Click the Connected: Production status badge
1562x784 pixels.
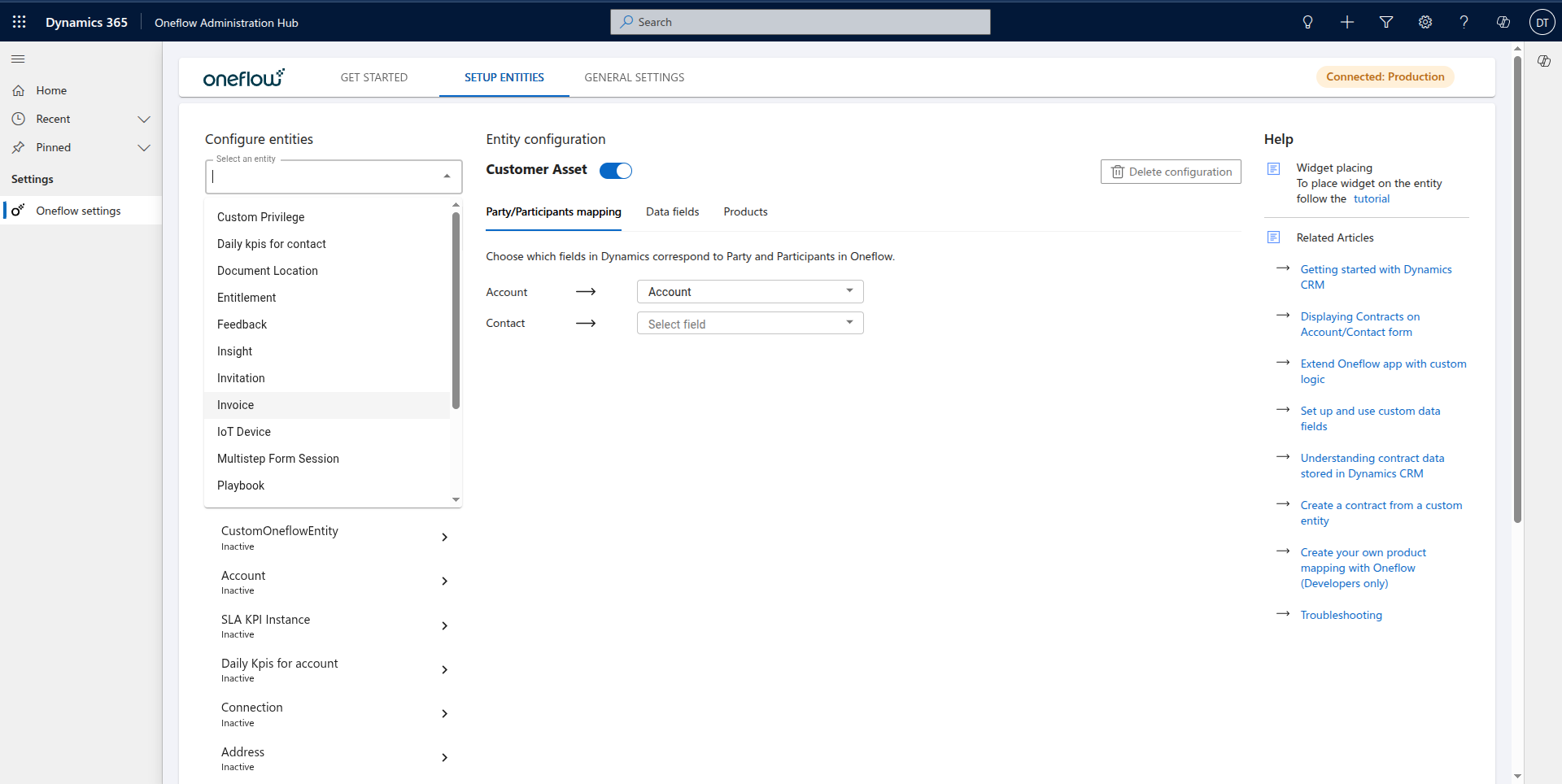point(1385,76)
